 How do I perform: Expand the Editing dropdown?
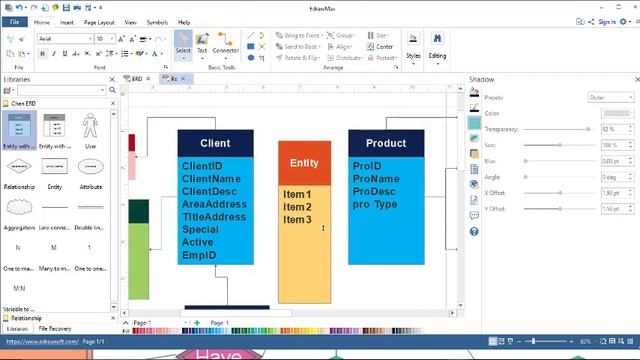tap(437, 48)
